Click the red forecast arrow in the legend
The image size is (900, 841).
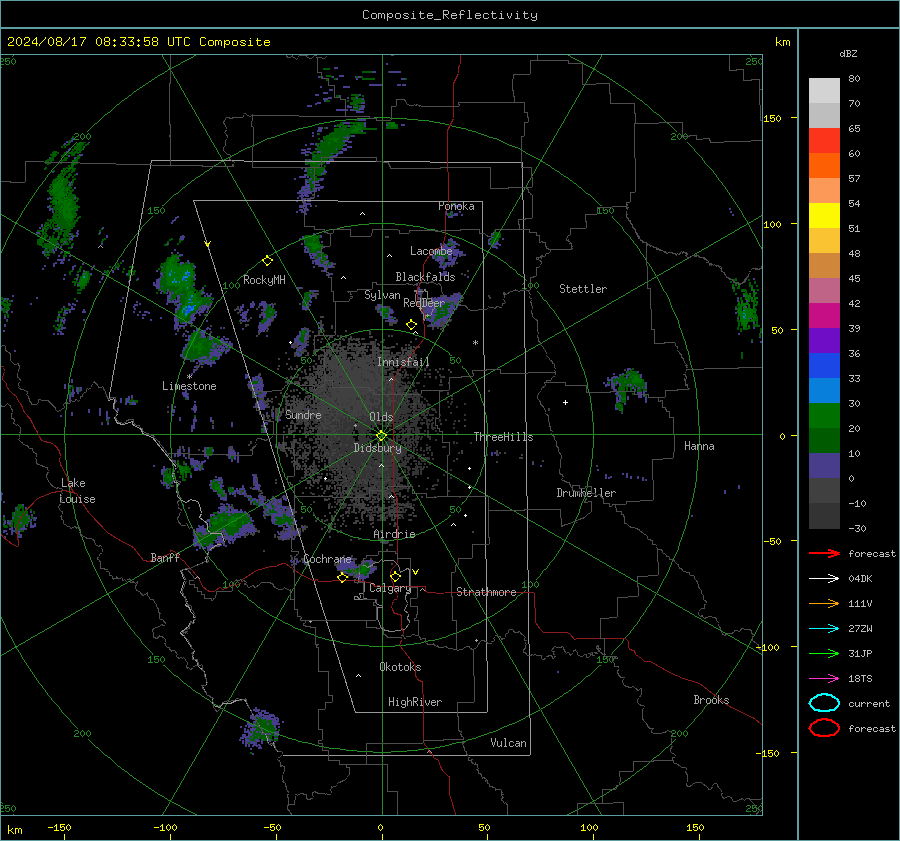pyautogui.click(x=824, y=553)
